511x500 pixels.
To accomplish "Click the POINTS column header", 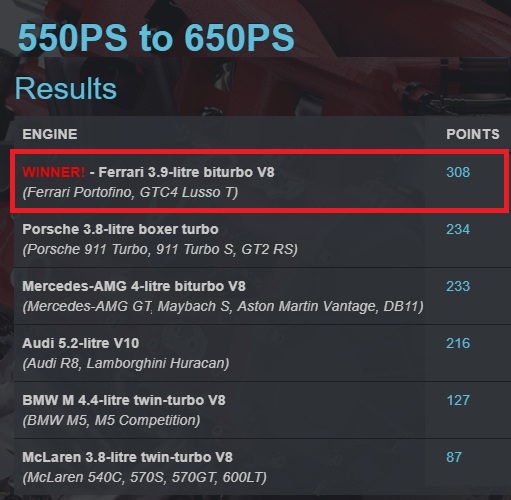I will pos(473,134).
